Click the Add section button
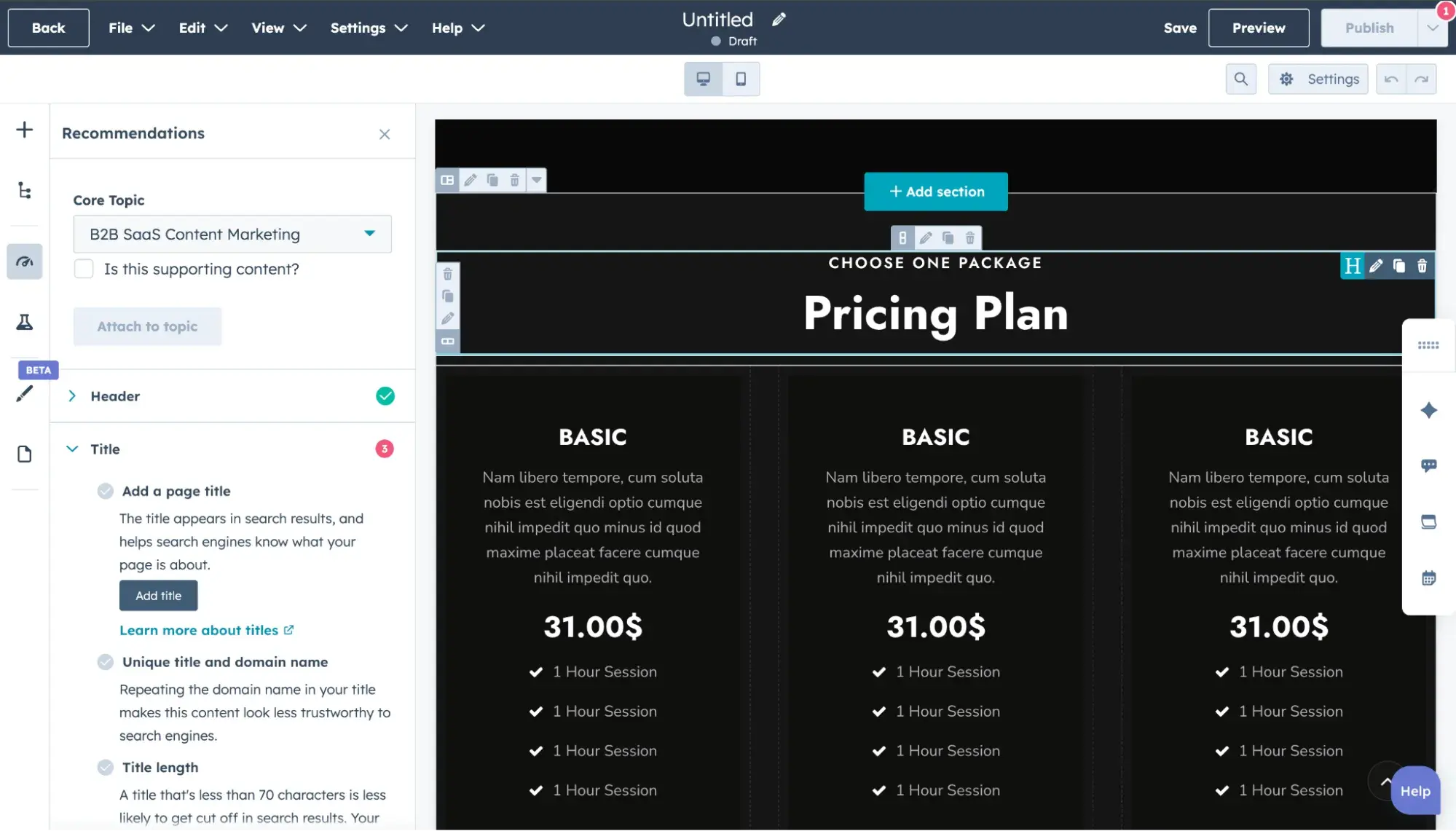Viewport: 1456px width, 831px height. 935,191
